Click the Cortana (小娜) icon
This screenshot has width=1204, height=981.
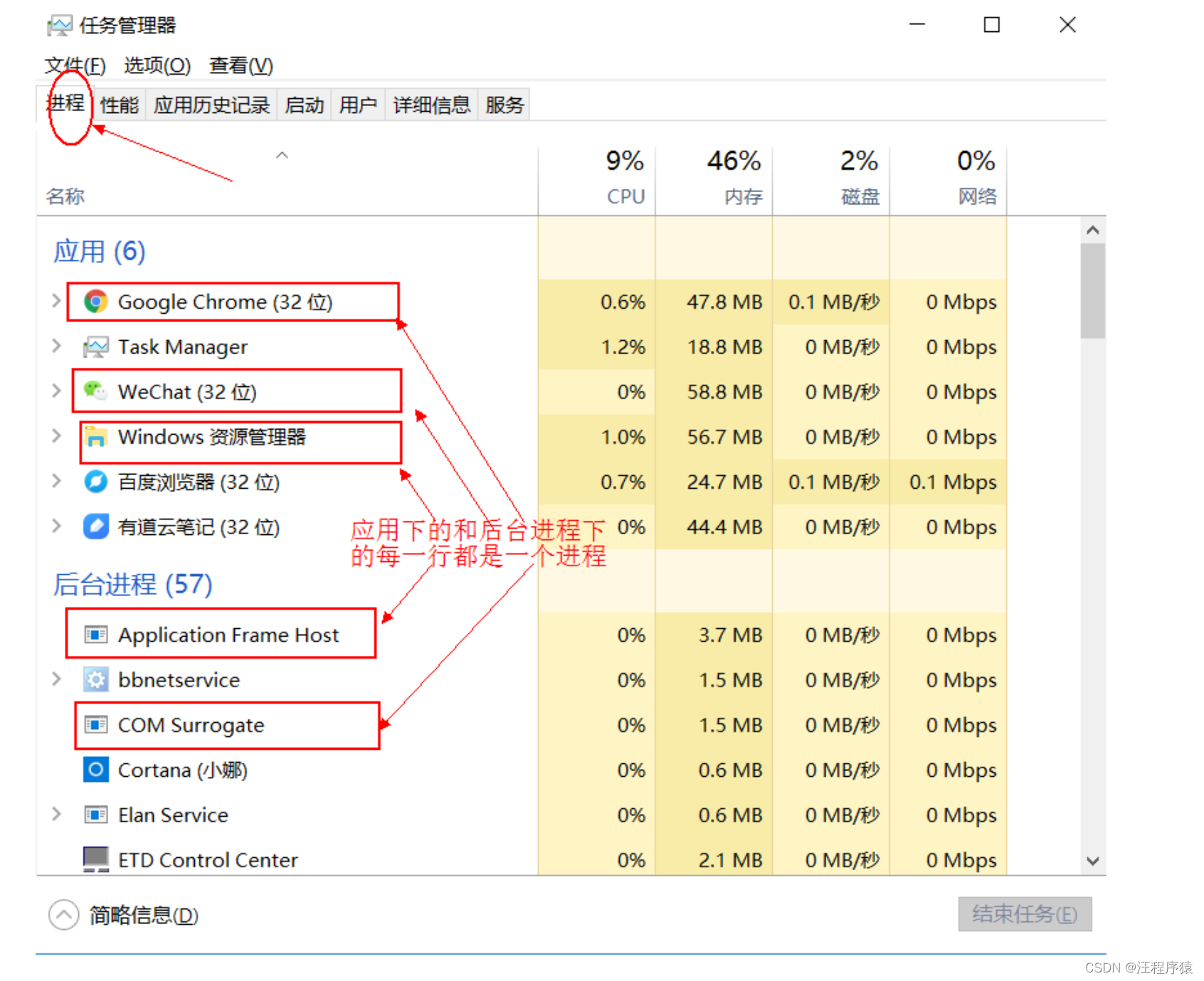pos(96,769)
